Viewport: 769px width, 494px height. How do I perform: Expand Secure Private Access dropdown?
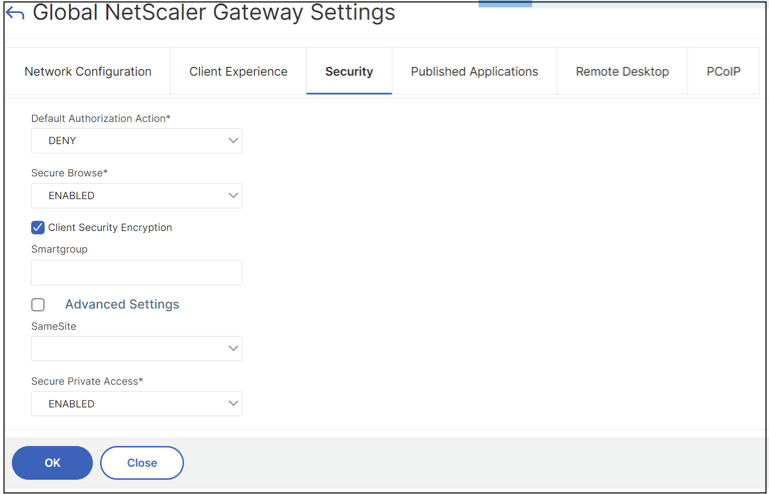tap(136, 404)
